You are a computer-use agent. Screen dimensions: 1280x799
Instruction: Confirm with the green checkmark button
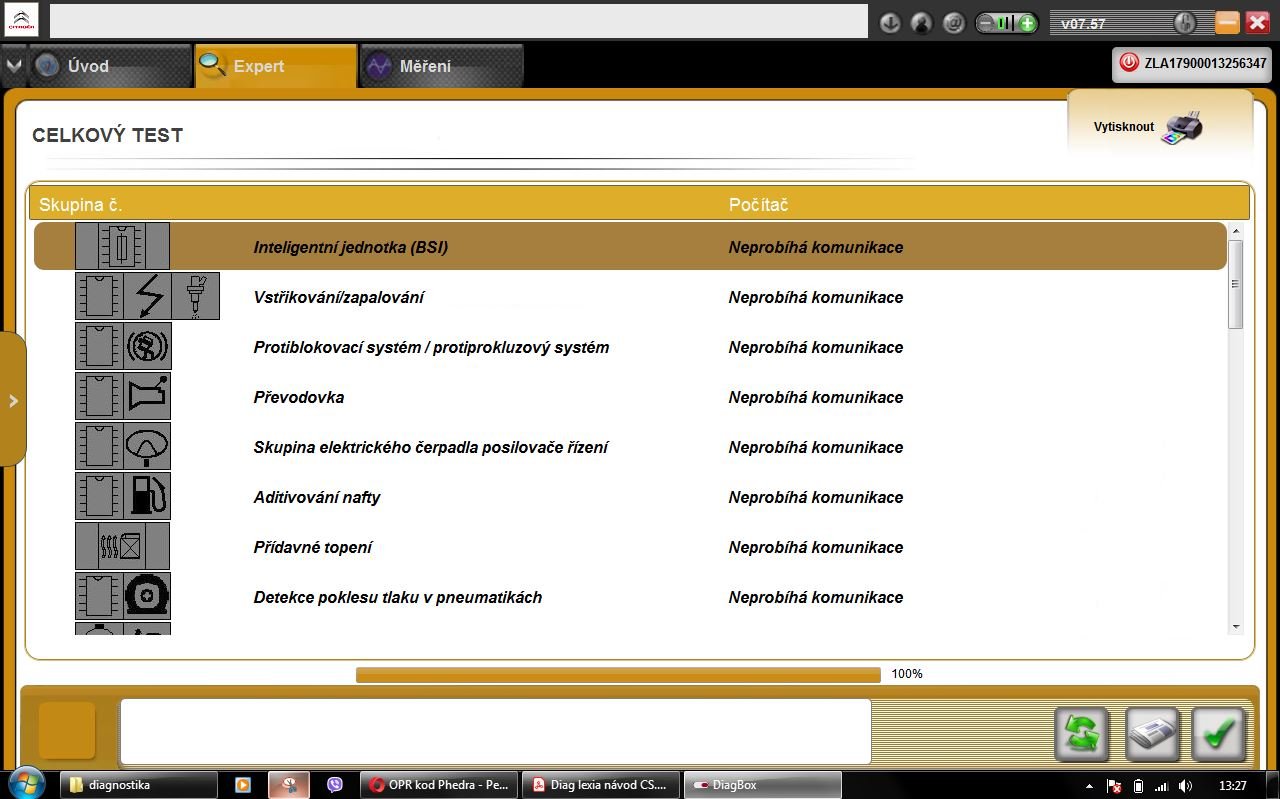[1218, 735]
